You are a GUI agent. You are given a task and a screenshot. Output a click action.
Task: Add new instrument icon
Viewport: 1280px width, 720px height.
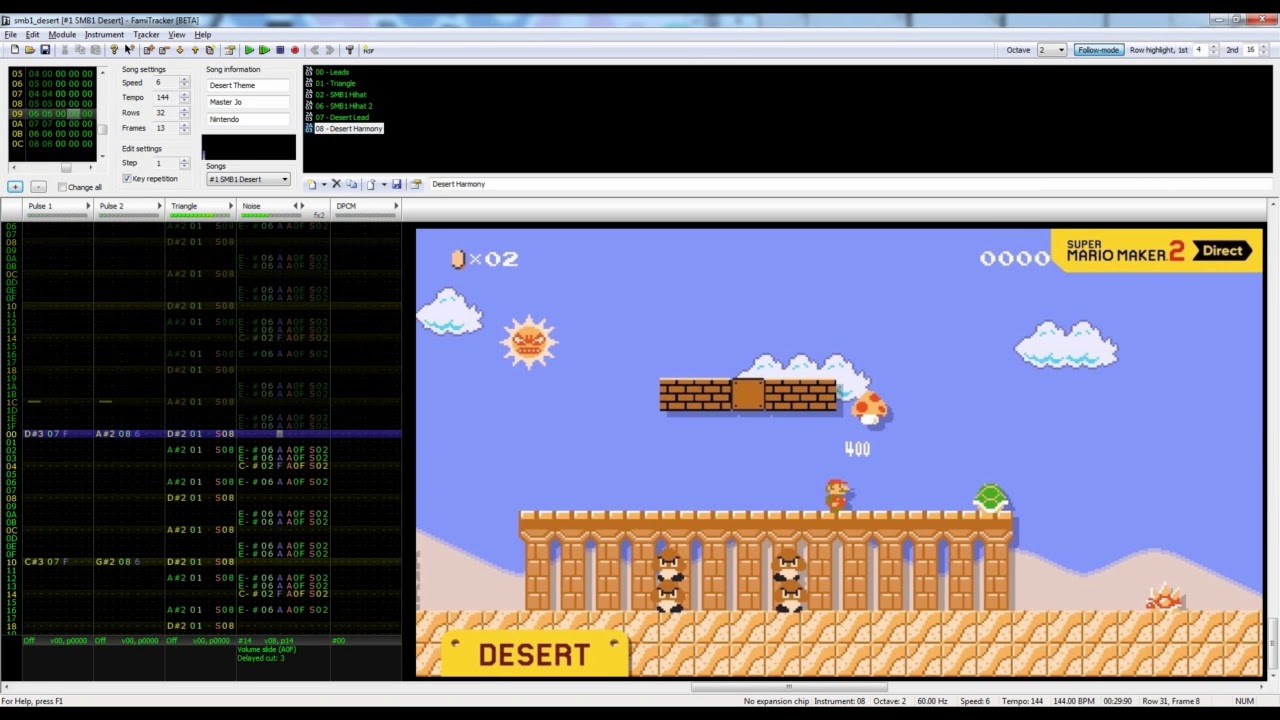(x=312, y=184)
